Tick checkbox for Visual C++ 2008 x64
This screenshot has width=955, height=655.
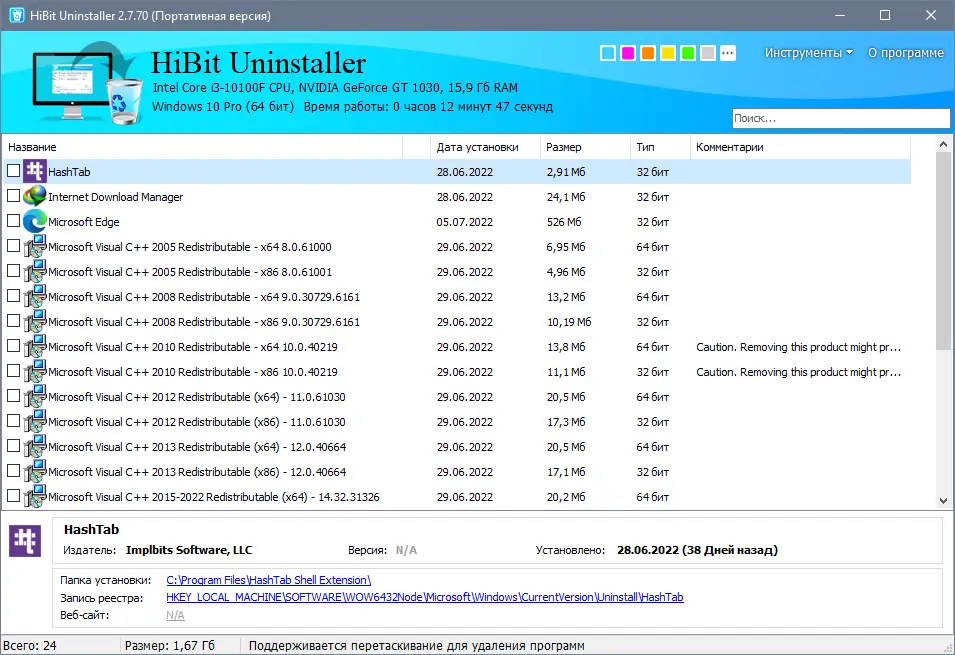click(13, 296)
